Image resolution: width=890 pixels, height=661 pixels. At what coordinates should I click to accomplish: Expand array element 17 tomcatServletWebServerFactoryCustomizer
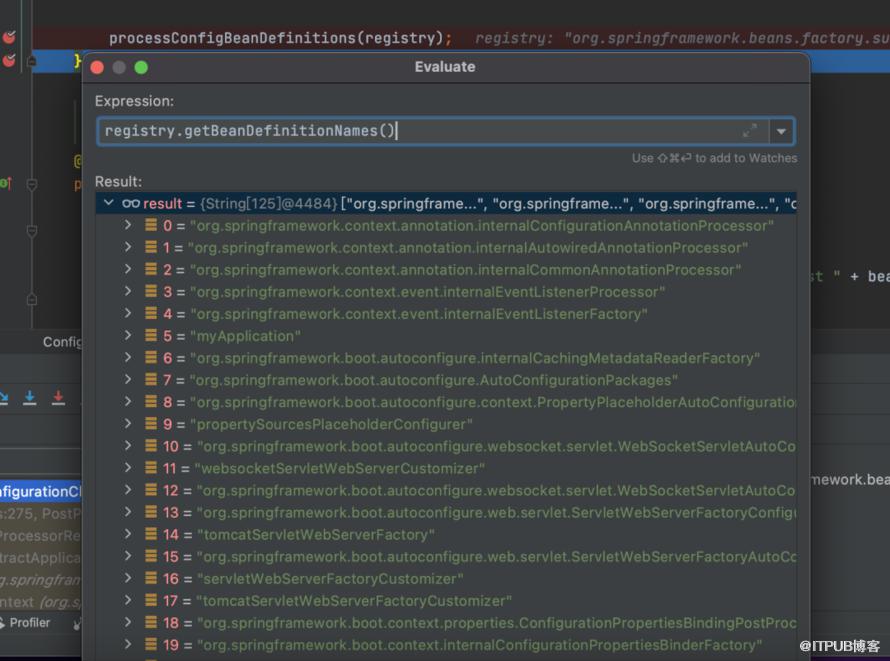coord(128,600)
